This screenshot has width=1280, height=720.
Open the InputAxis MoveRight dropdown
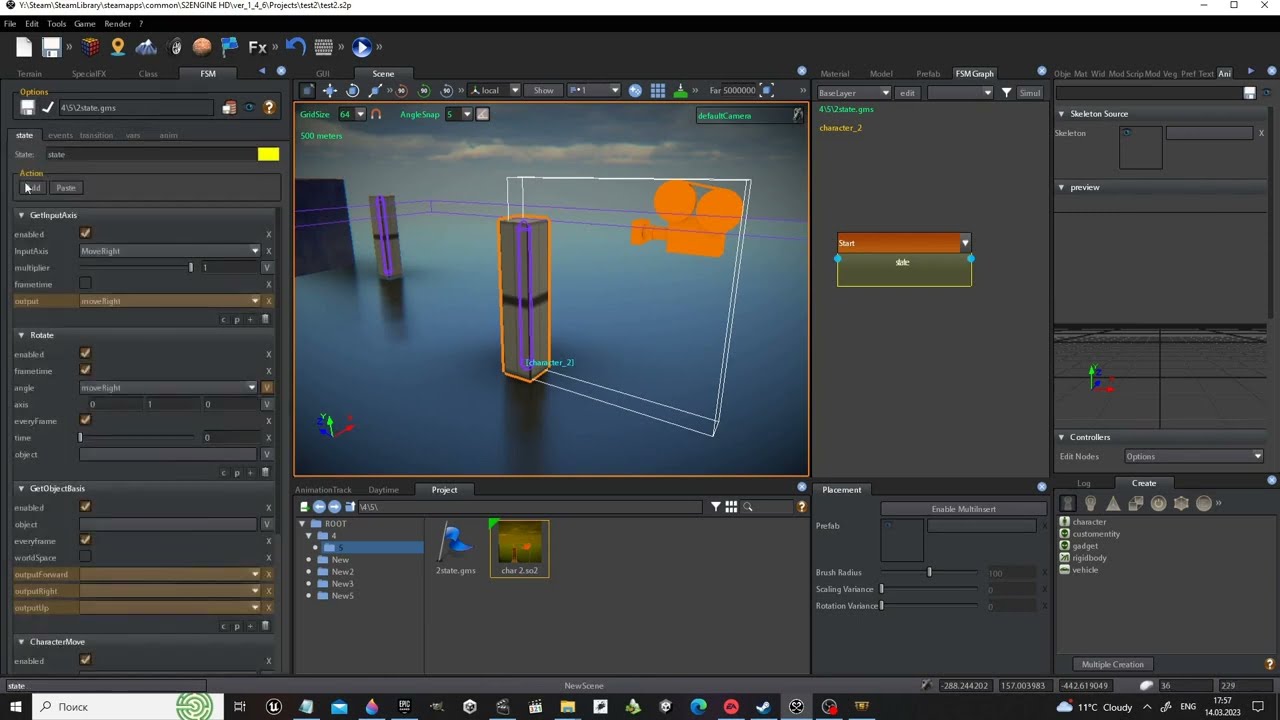coord(170,251)
